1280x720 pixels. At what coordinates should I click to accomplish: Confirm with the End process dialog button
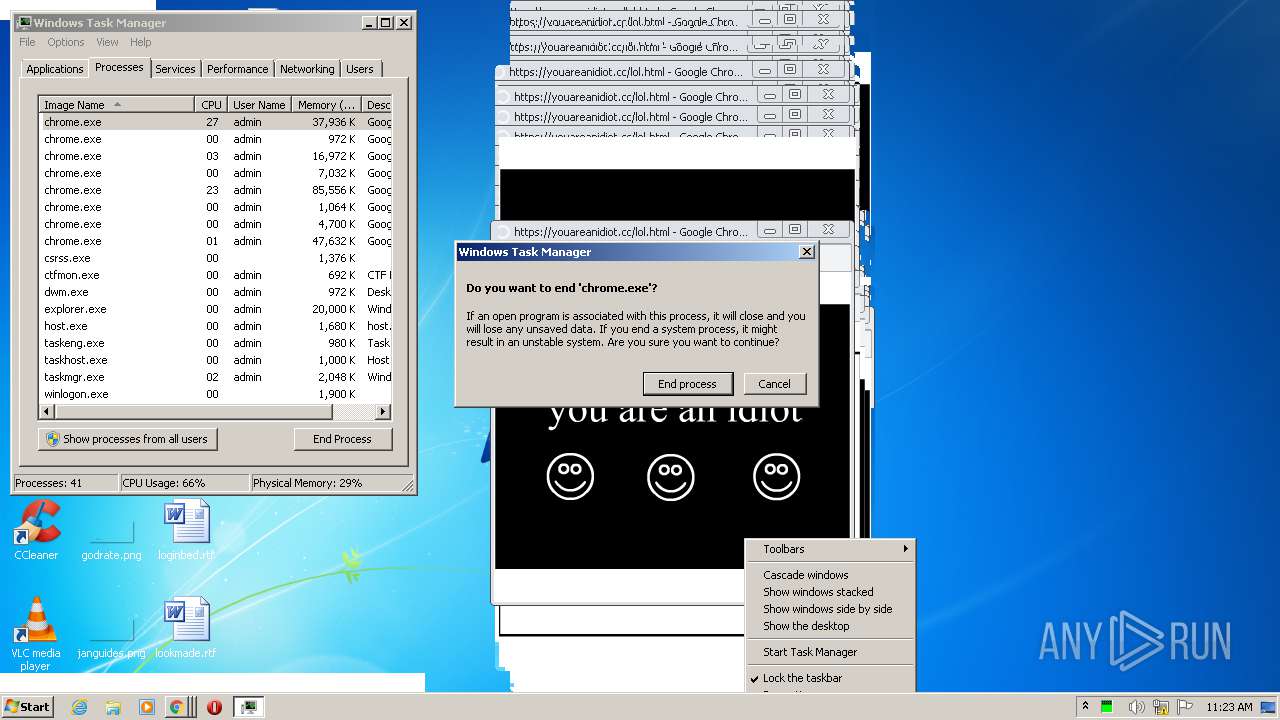[x=687, y=384]
